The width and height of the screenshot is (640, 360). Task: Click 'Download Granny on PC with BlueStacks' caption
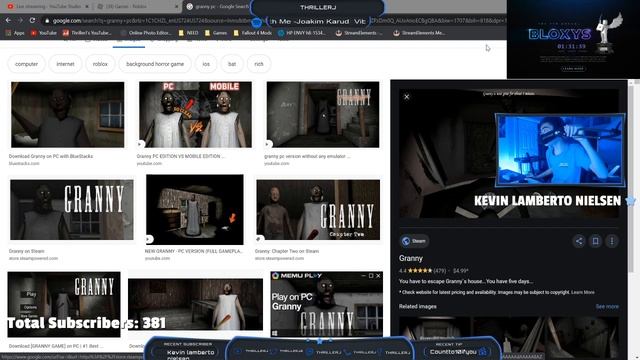coord(51,156)
